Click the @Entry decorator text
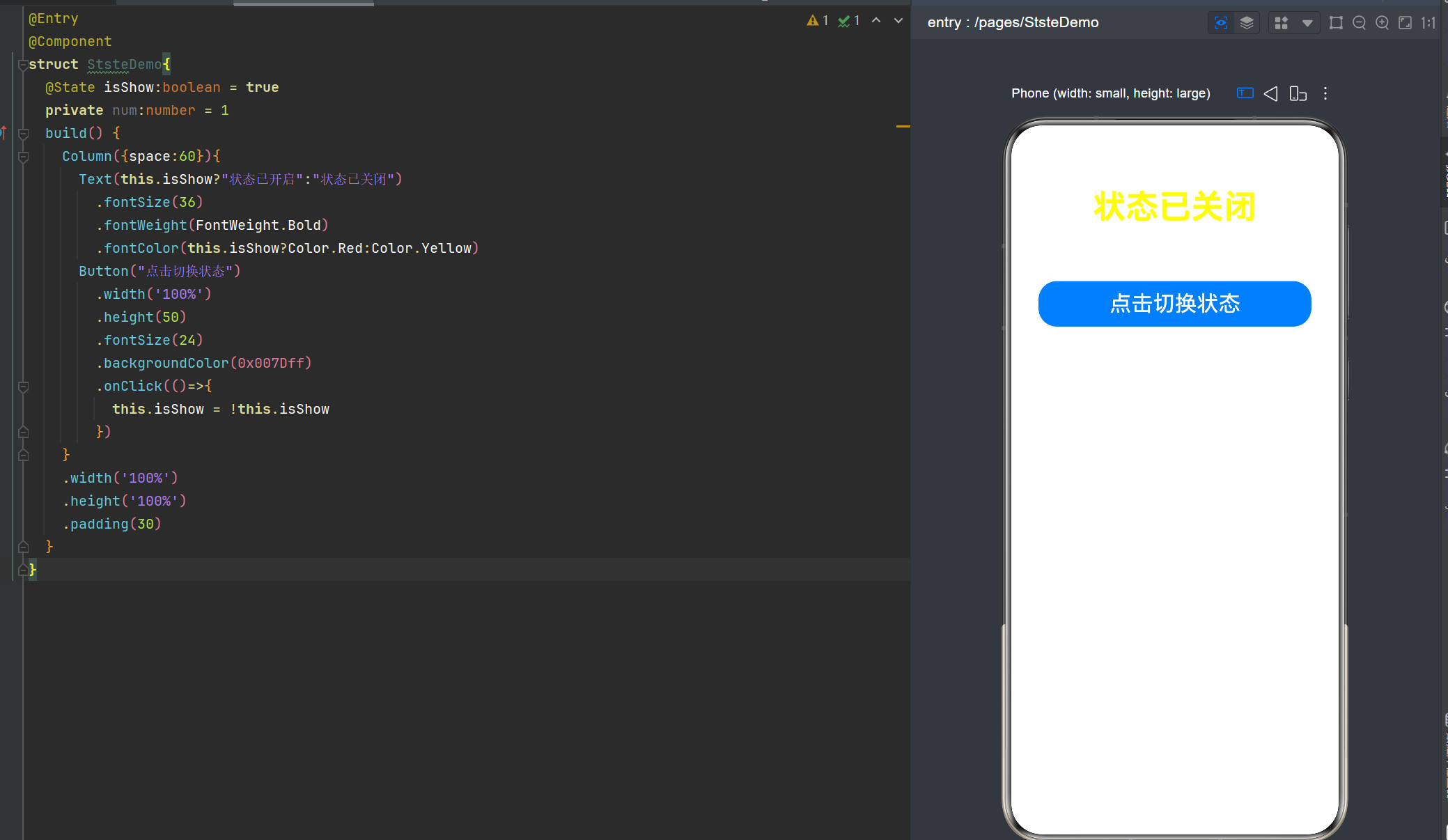Image resolution: width=1448 pixels, height=840 pixels. [54, 19]
